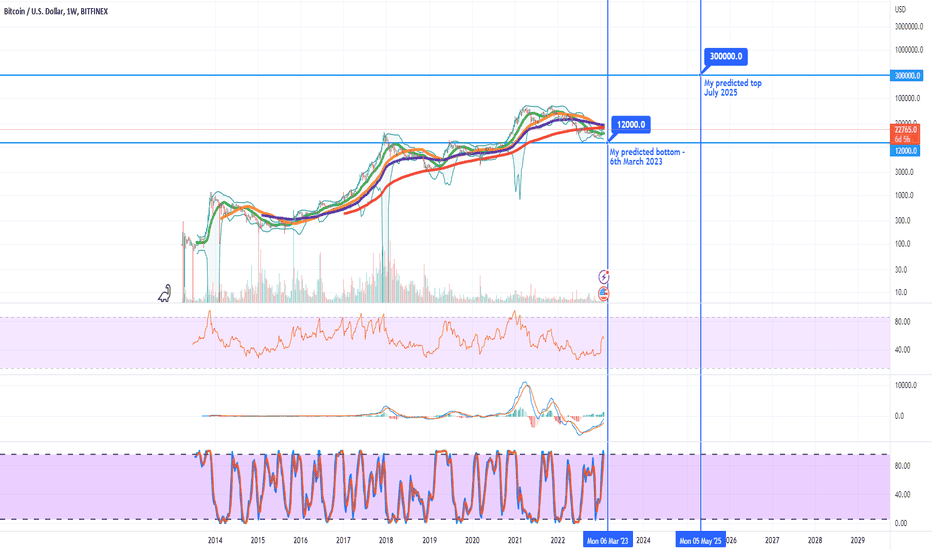
Task: Click the 100000.0 price axis label
Action: 907,98
